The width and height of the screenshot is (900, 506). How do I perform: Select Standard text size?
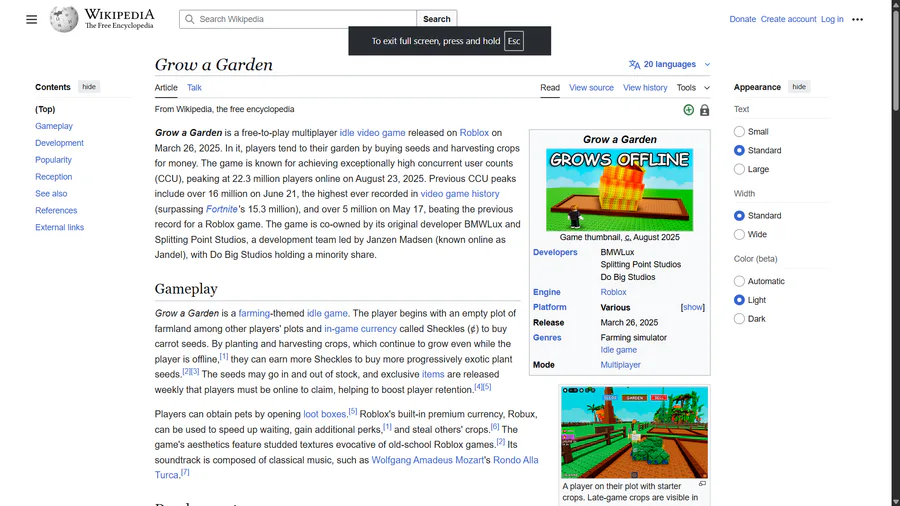click(x=739, y=150)
